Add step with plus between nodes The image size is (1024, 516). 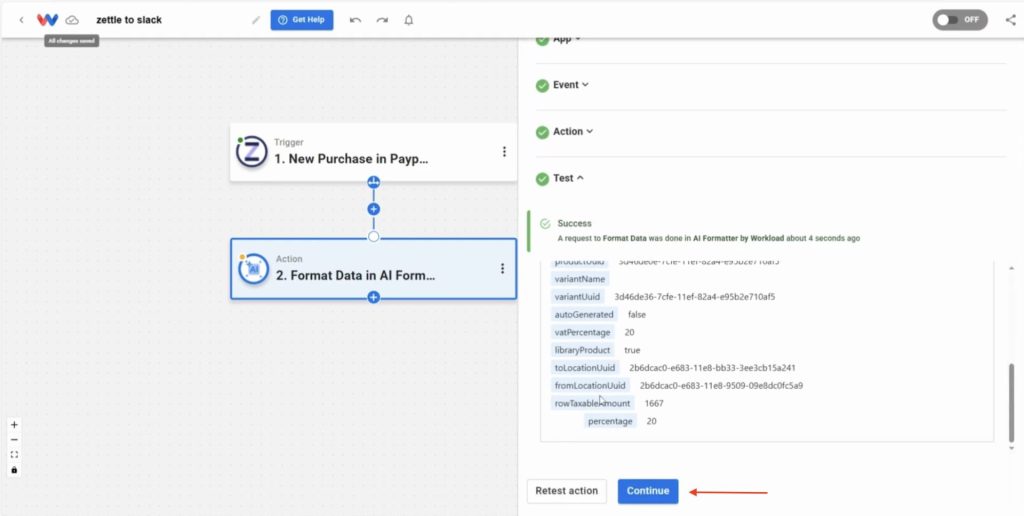point(374,209)
